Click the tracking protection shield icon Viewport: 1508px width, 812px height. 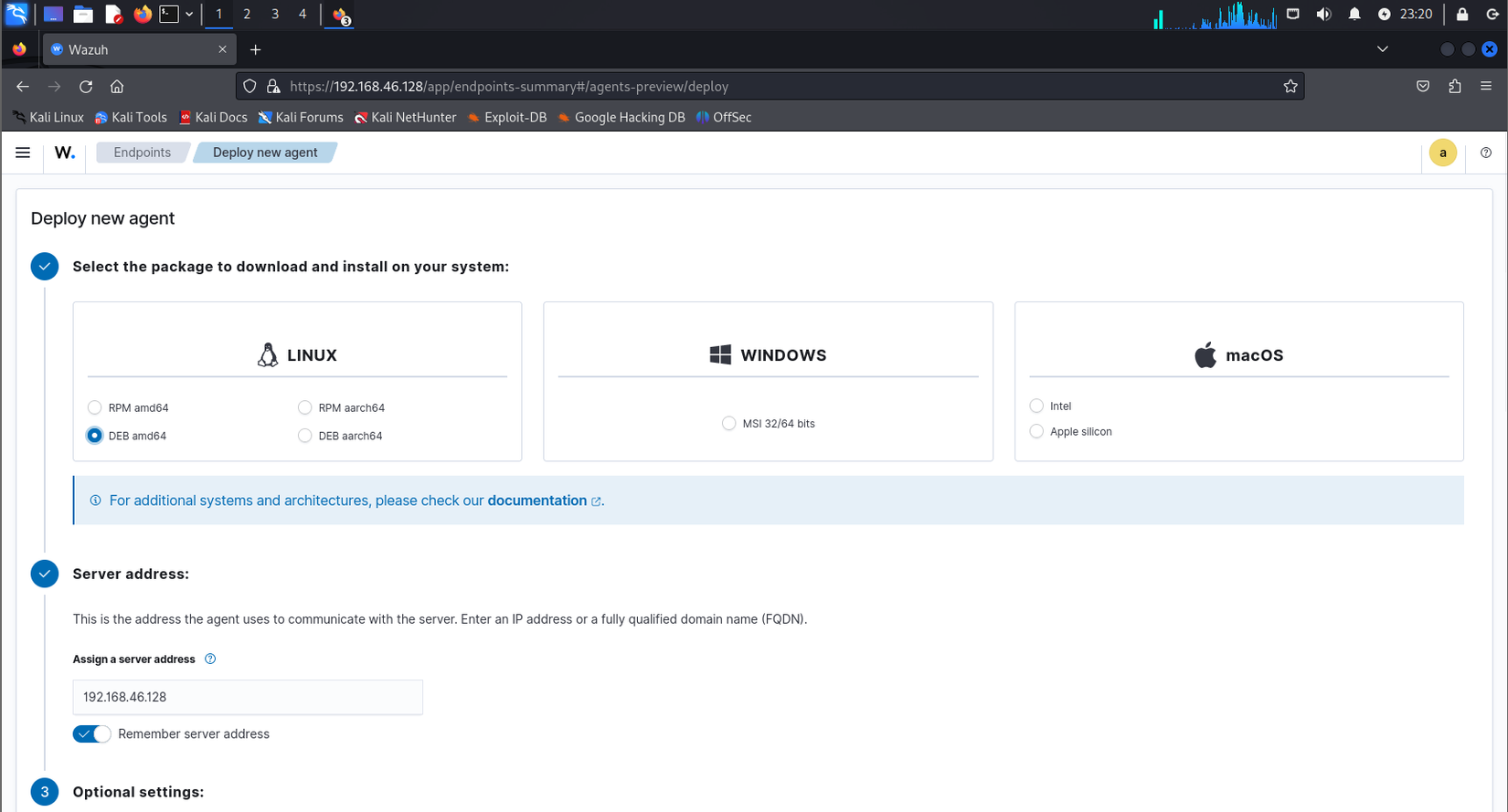click(x=250, y=86)
